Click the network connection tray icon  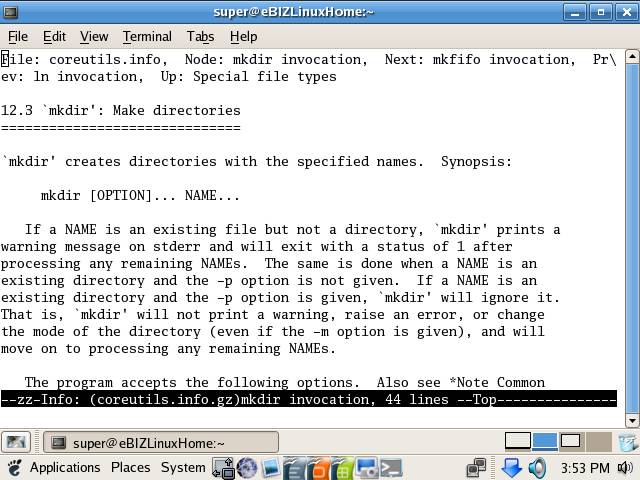click(x=476, y=468)
